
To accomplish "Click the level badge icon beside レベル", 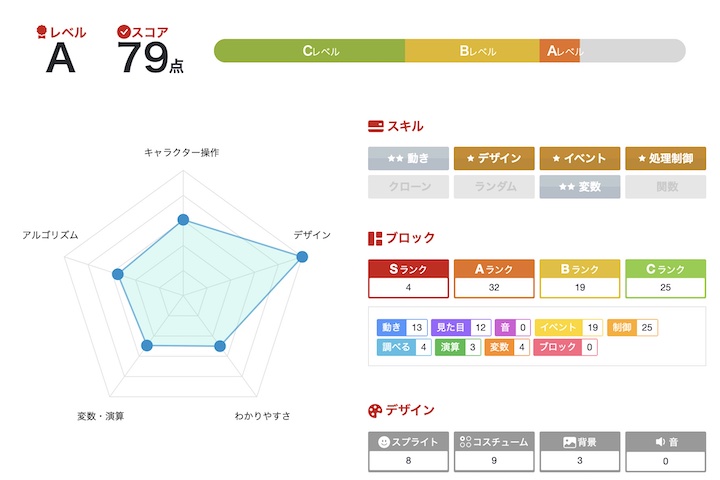I will (42, 32).
